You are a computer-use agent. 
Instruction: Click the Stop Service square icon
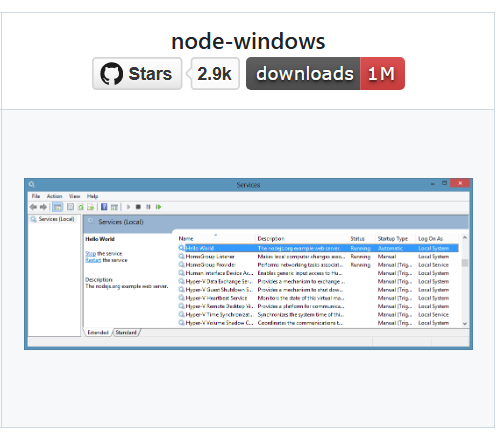coord(138,207)
